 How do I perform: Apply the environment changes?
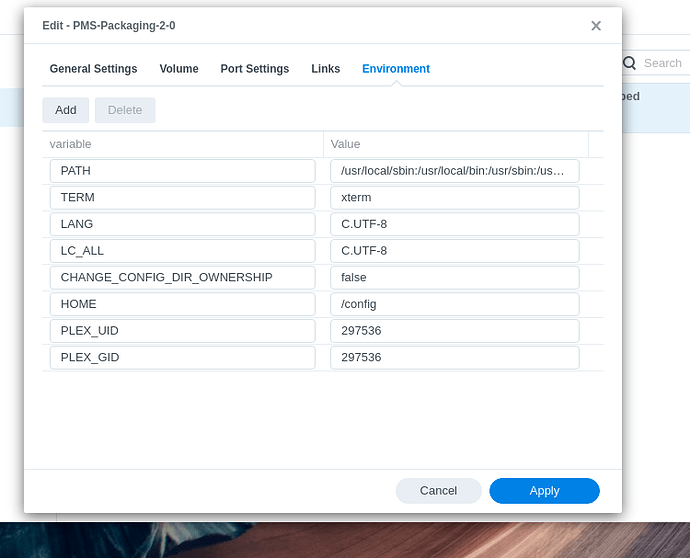[544, 491]
